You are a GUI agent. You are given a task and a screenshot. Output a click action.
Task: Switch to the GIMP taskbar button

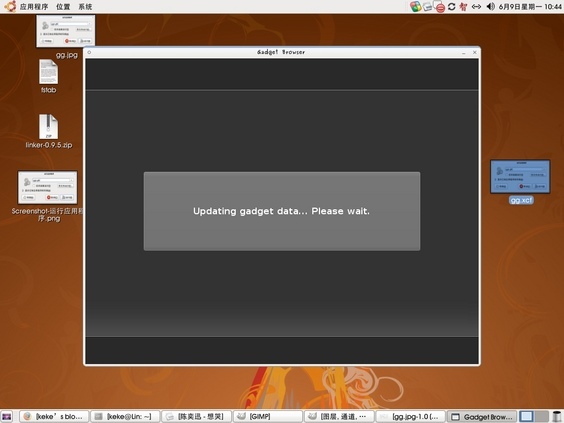[268, 417]
